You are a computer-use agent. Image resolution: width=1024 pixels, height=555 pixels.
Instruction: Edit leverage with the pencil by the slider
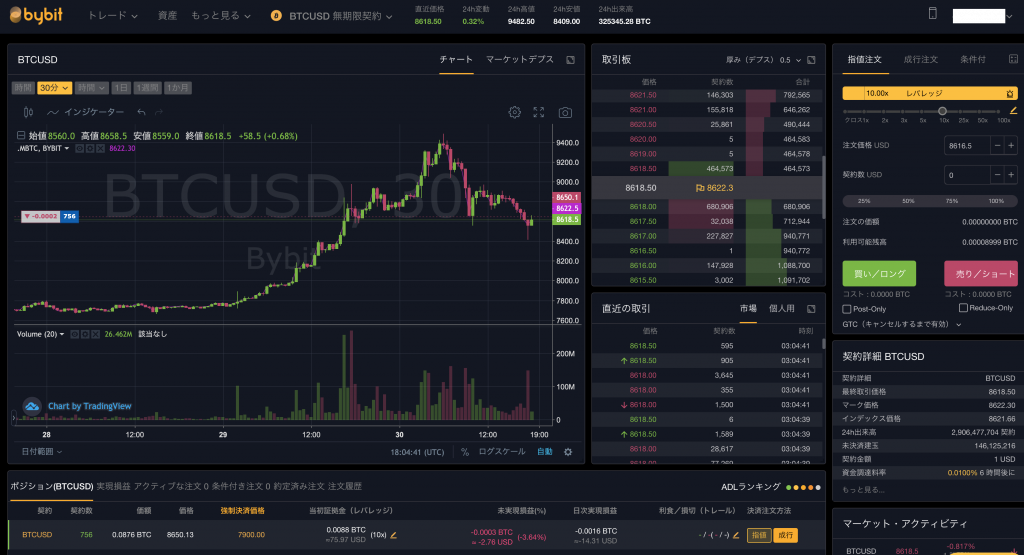click(x=1013, y=111)
